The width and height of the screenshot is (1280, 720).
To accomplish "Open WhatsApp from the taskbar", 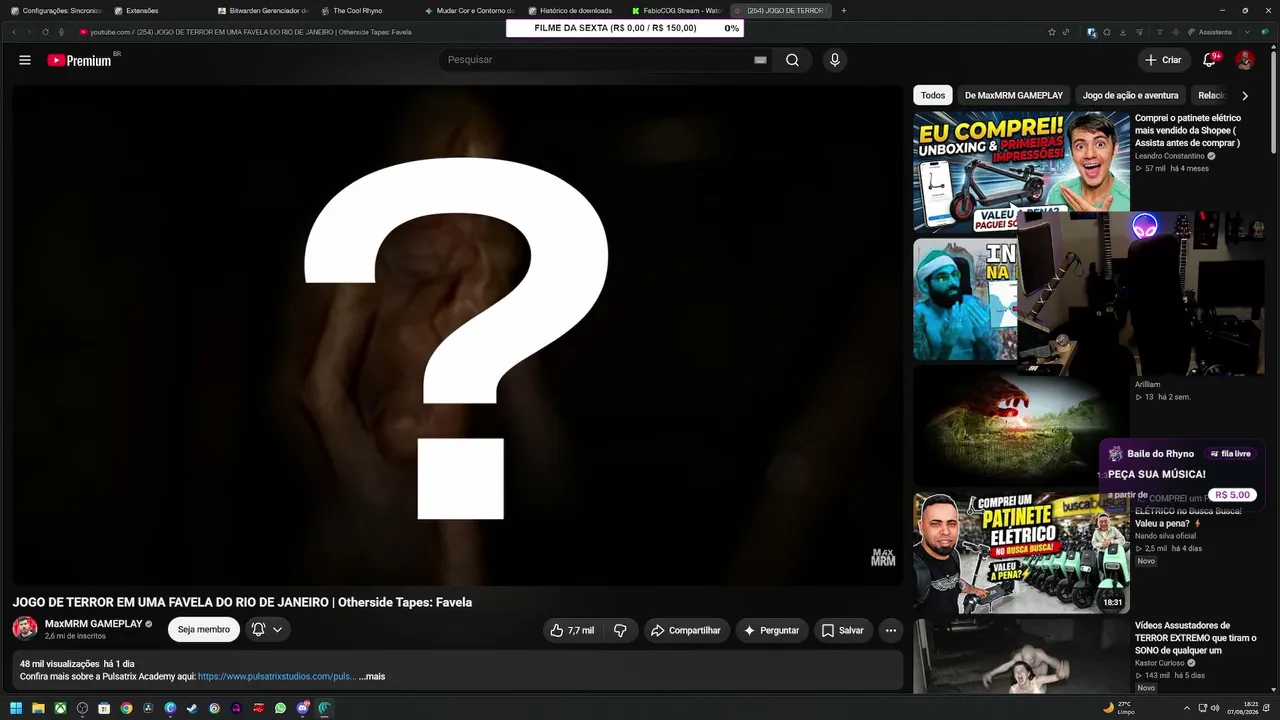I will coord(280,708).
